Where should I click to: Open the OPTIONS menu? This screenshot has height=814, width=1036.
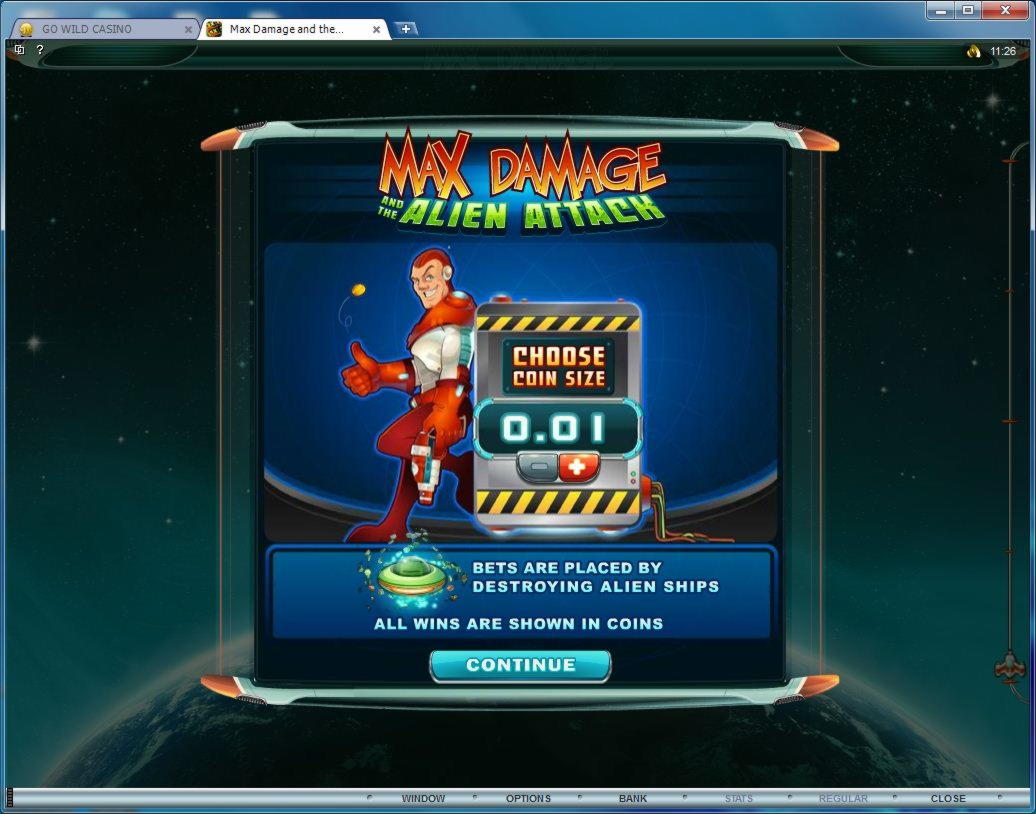pos(528,798)
